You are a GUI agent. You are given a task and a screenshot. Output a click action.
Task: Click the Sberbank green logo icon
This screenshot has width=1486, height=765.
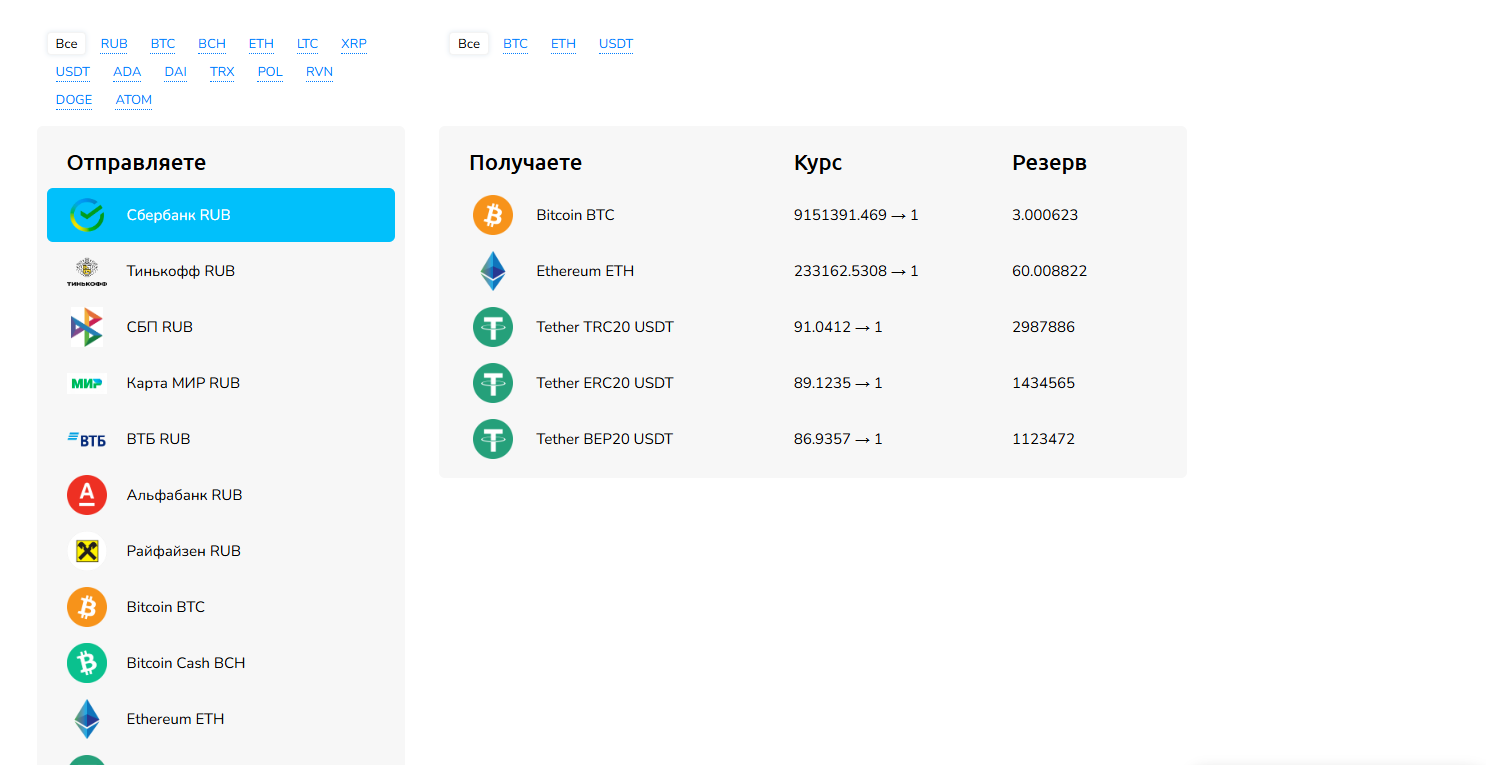(87, 215)
